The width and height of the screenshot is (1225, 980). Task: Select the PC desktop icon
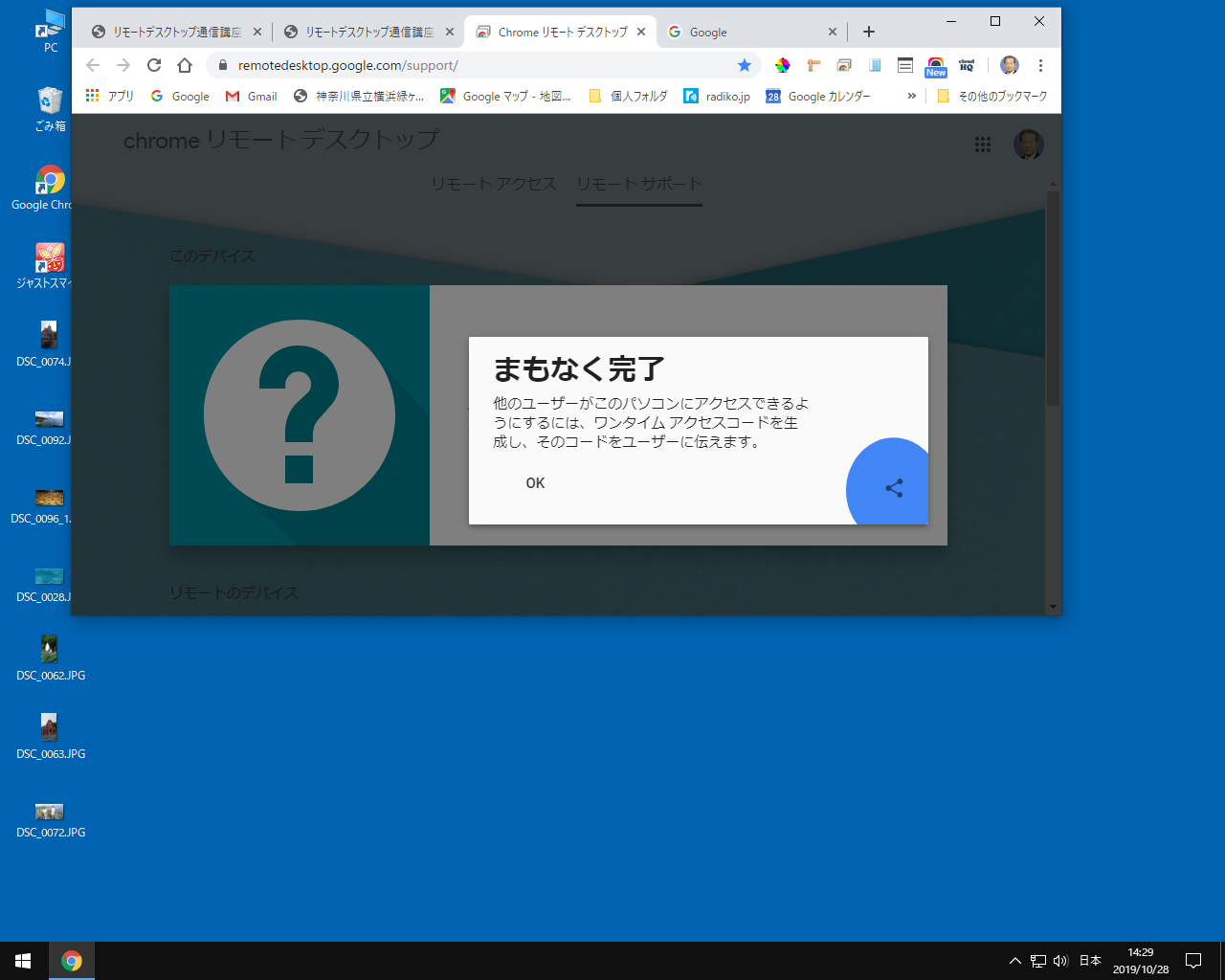point(51,31)
